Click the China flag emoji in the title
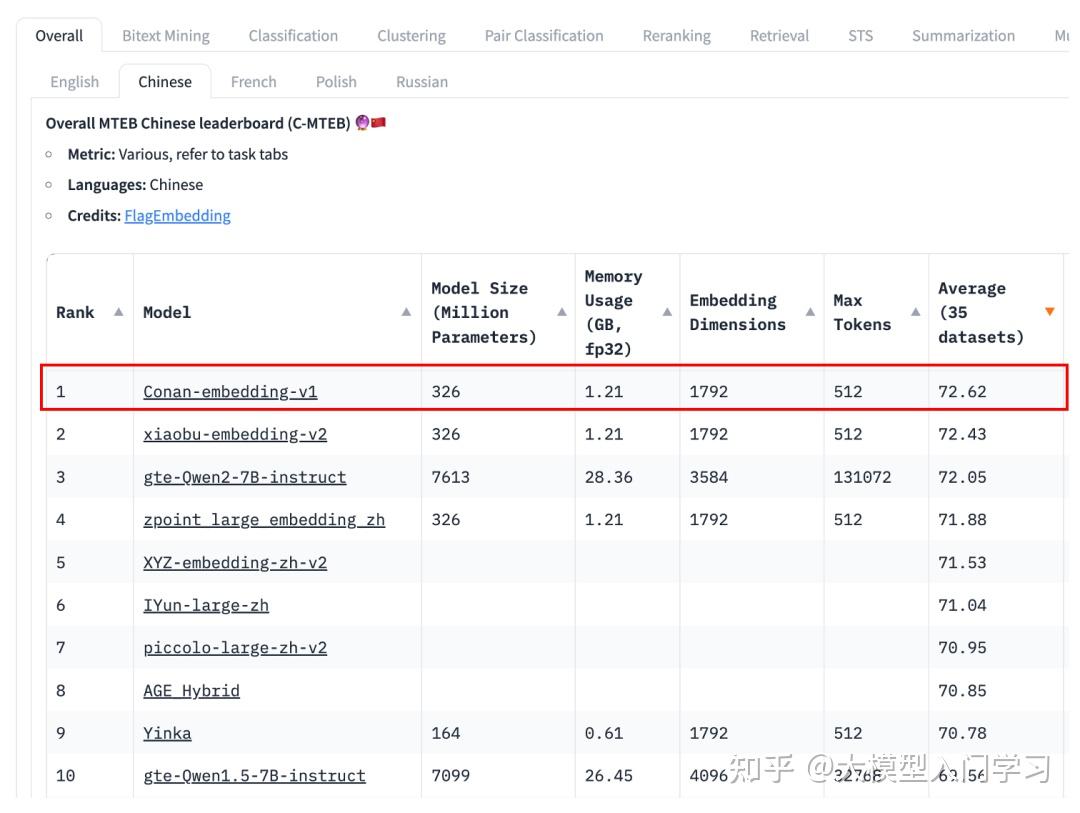Screen dimensions: 1080x813 tap(376, 121)
